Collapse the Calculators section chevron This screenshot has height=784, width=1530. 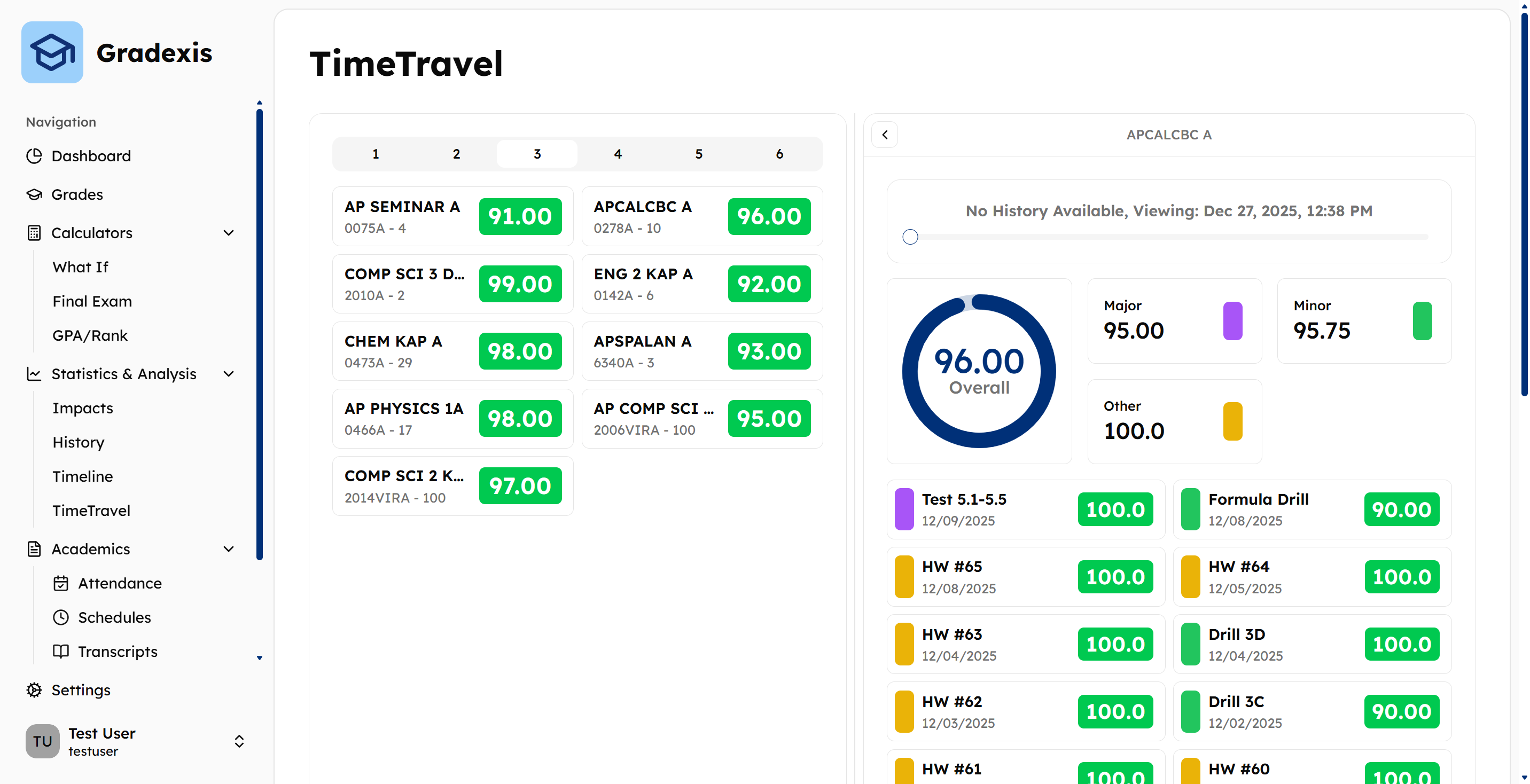229,233
